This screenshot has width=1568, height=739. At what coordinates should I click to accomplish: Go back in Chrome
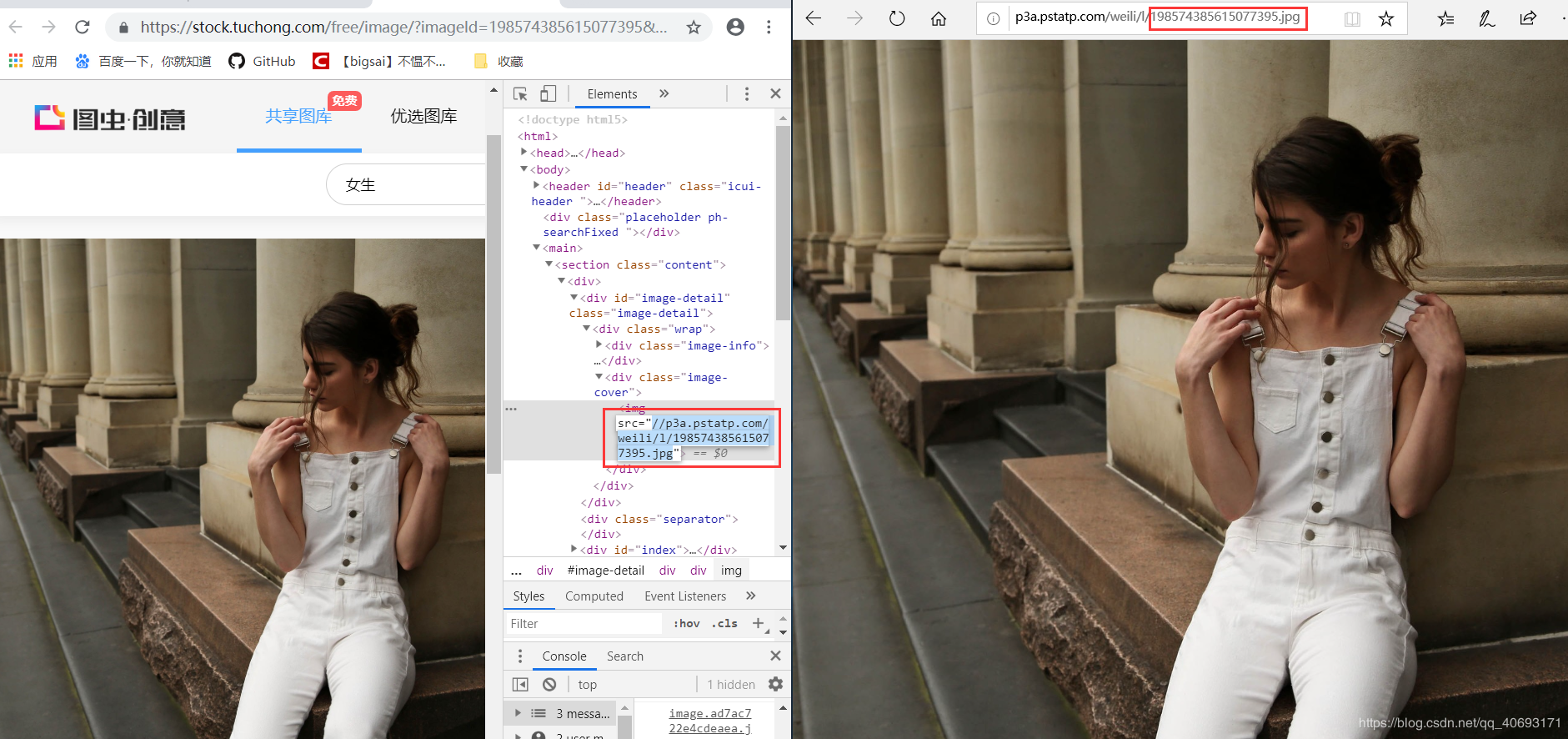tap(16, 28)
